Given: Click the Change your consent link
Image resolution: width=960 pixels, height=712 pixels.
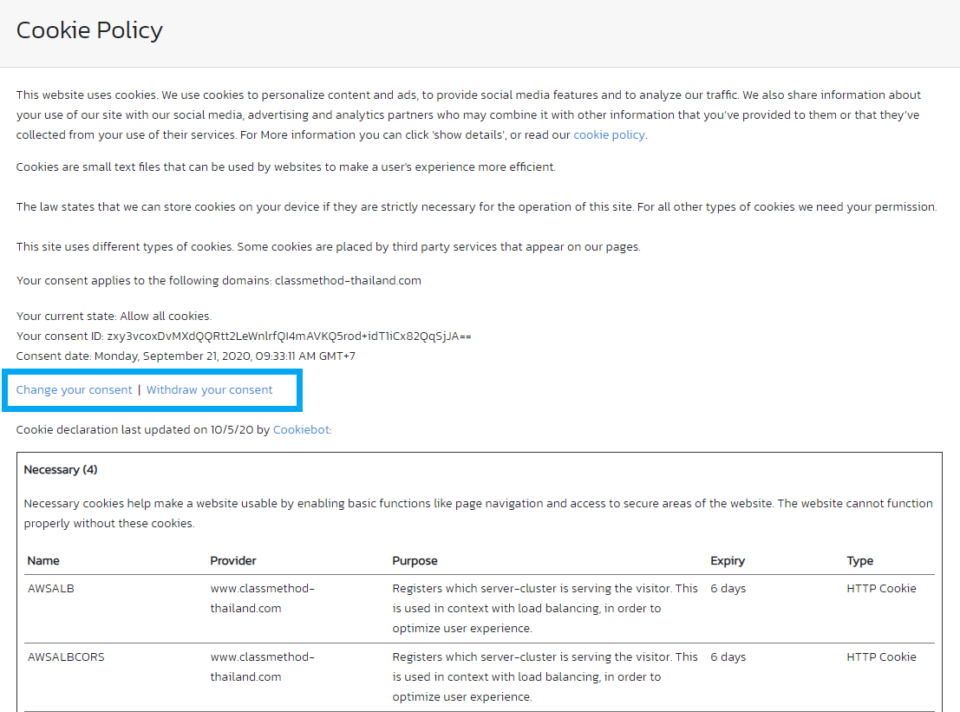Looking at the screenshot, I should click(73, 389).
